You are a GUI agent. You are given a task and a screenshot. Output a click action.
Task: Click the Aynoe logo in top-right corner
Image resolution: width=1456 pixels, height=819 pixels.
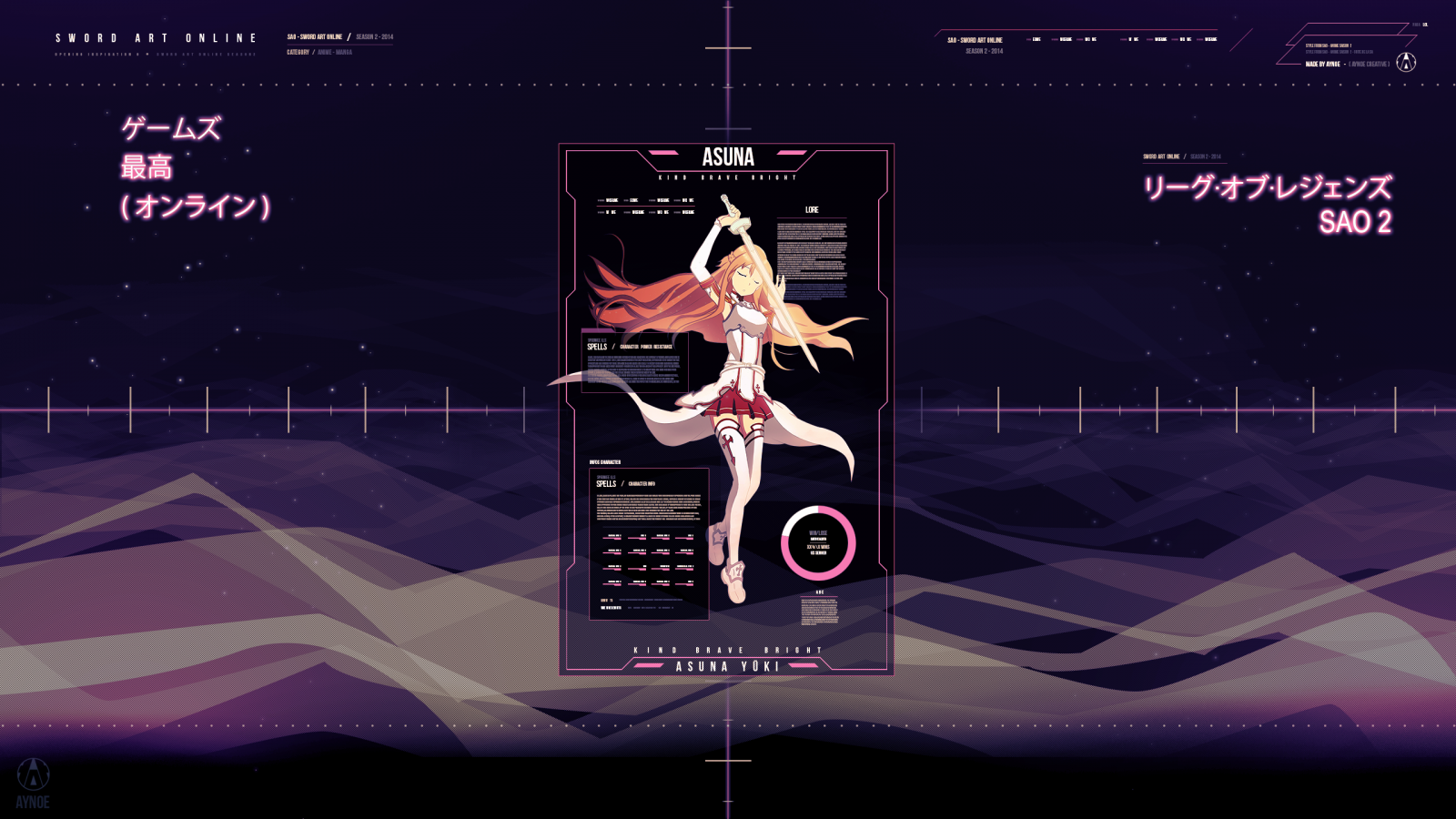pos(1406,62)
